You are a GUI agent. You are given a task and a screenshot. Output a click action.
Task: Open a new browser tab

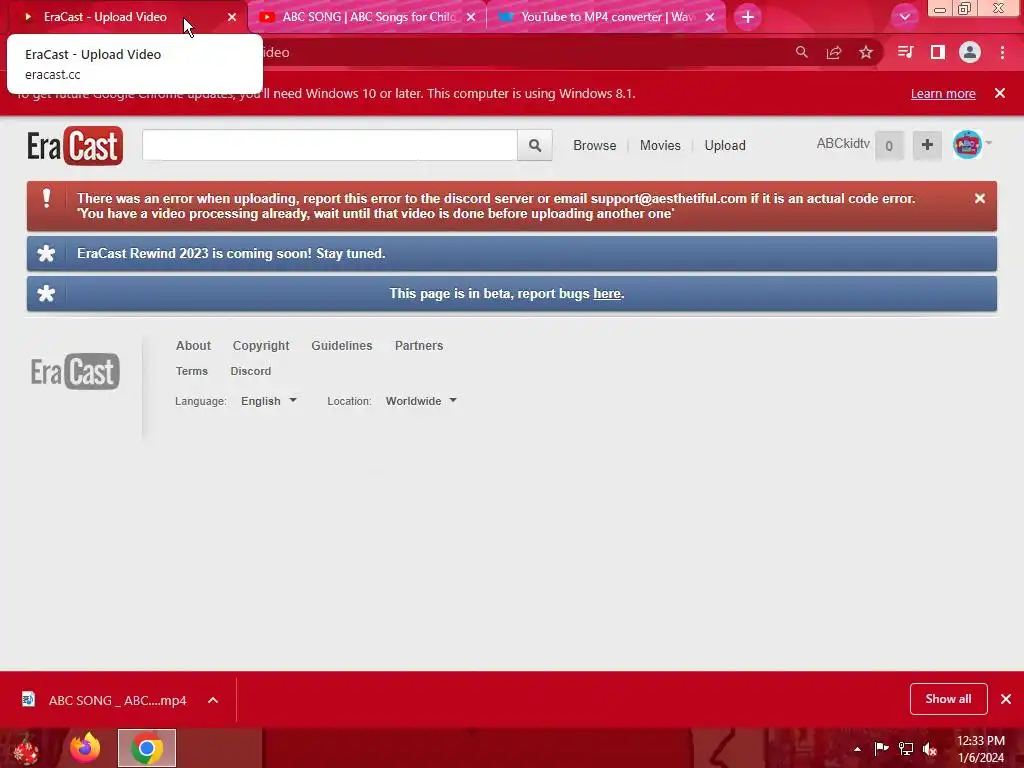[x=748, y=17]
